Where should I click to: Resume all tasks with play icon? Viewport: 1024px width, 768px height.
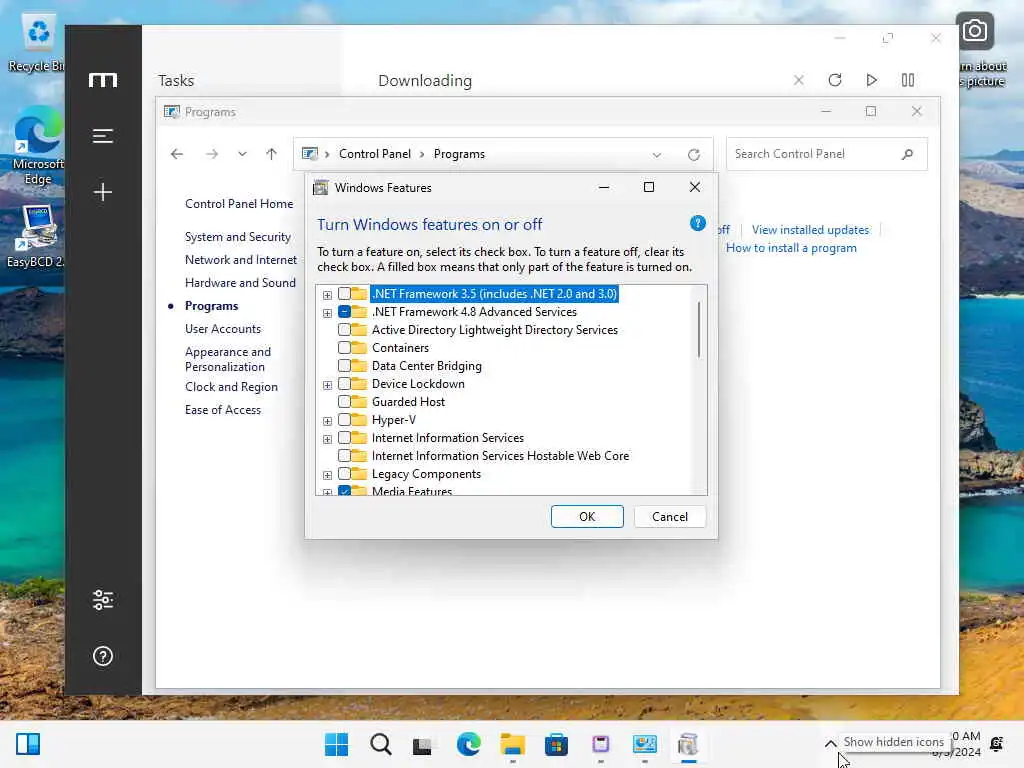tap(871, 80)
